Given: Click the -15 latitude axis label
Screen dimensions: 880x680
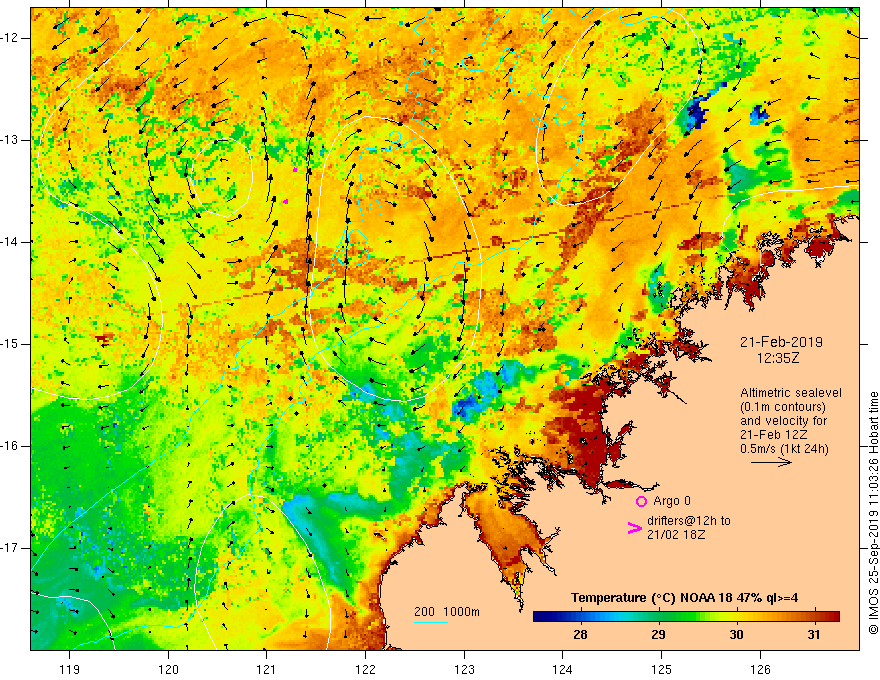Looking at the screenshot, I should (x=10, y=344).
